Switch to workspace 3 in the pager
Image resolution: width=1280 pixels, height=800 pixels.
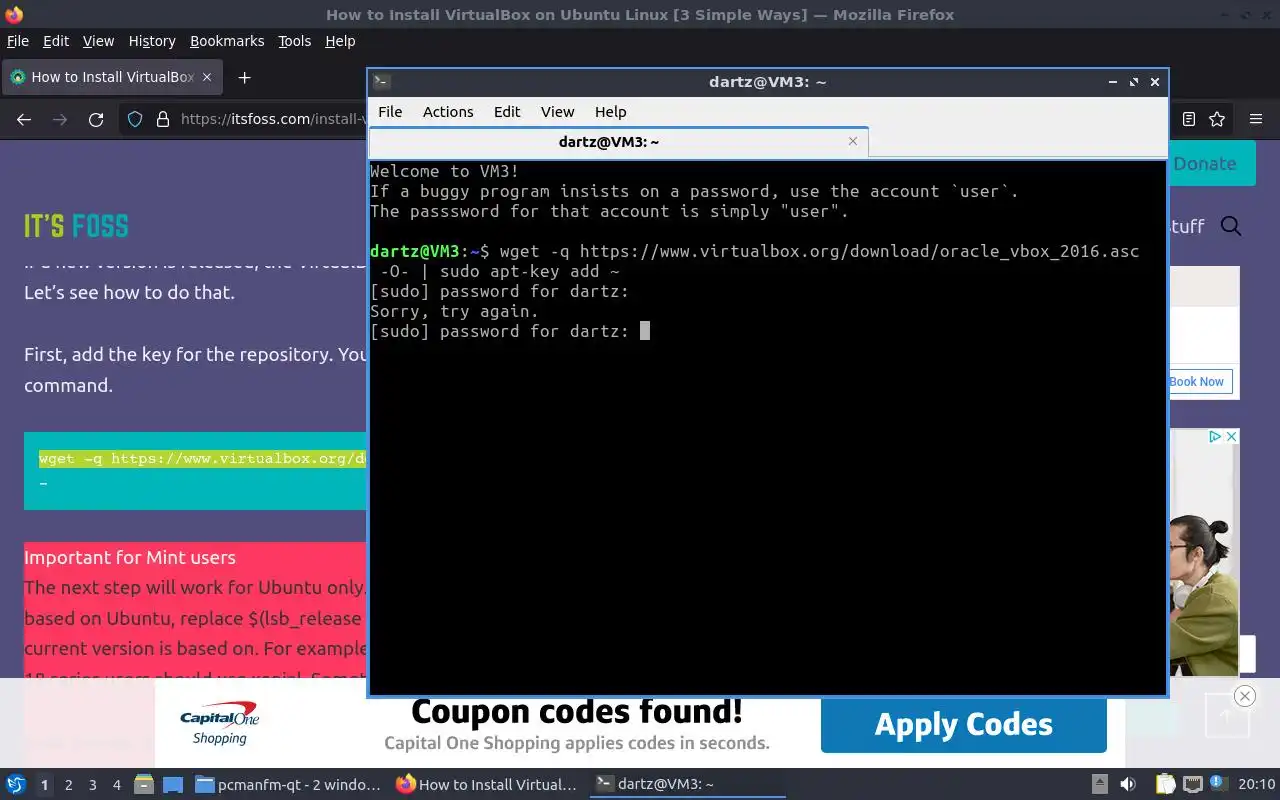click(92, 785)
